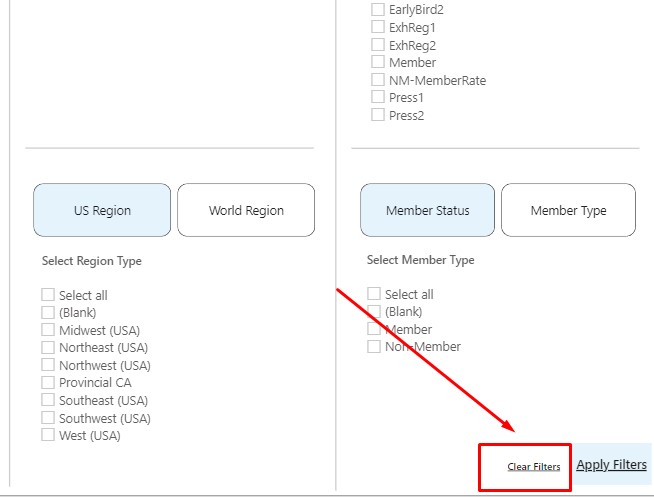Check Select all under Member Type
Screen dimensions: 654x497
click(x=374, y=294)
